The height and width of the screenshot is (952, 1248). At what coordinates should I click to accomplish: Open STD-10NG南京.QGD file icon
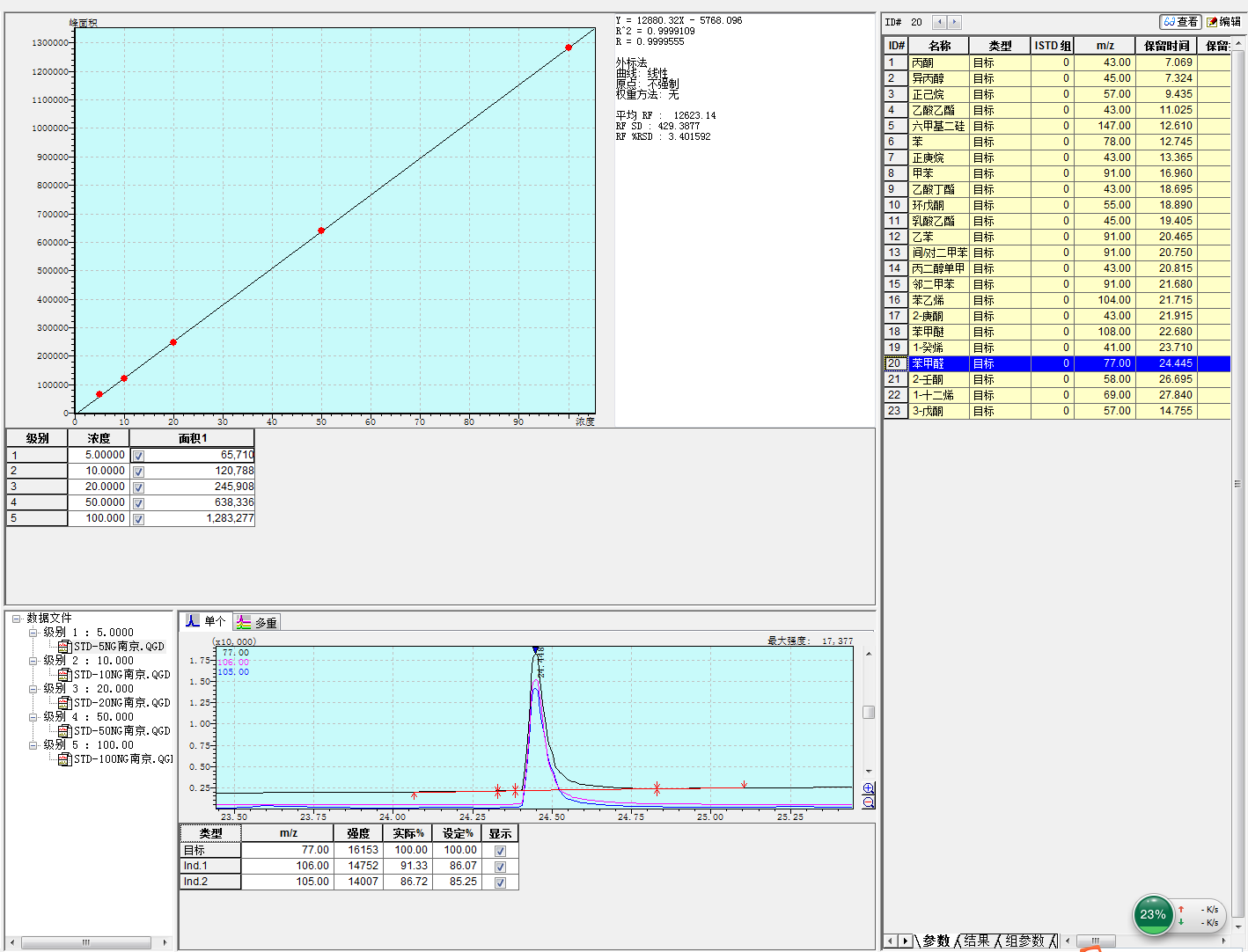coord(64,675)
